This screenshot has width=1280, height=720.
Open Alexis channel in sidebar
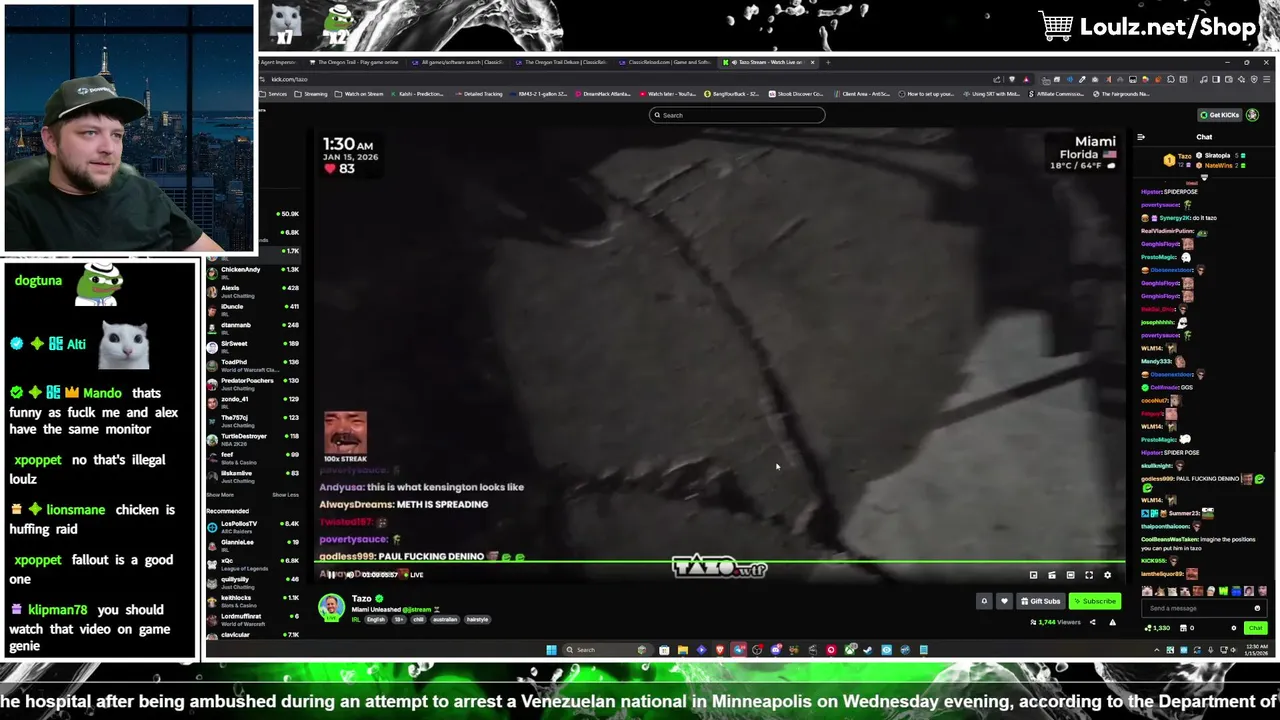tap(252, 290)
